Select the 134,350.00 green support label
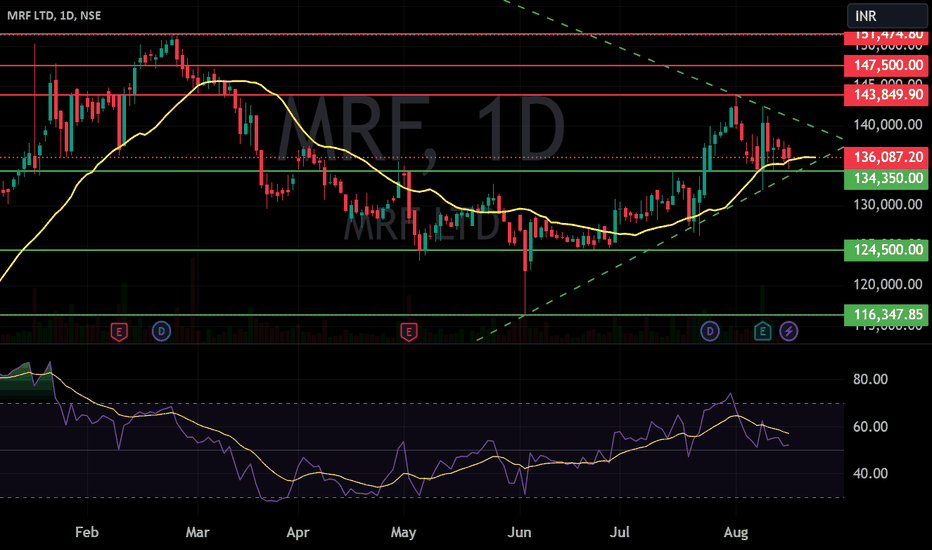 pyautogui.click(x=886, y=178)
